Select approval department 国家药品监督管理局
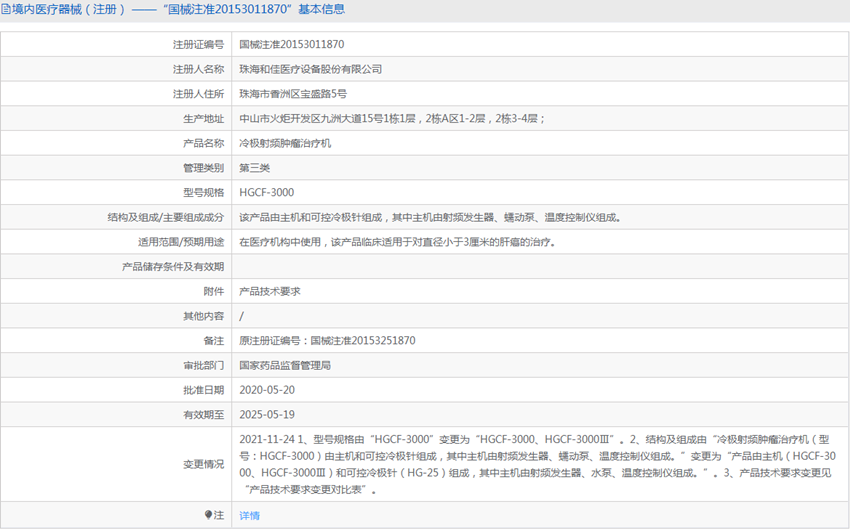 click(x=285, y=365)
